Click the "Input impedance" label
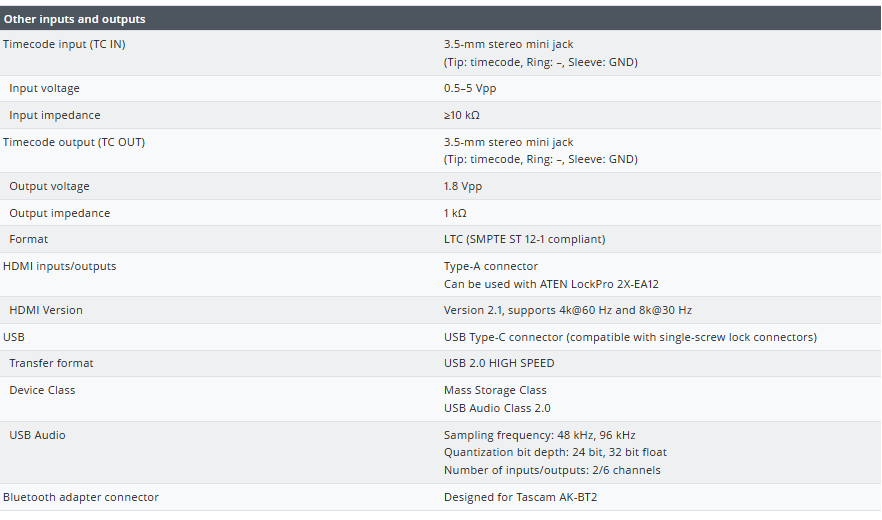The height and width of the screenshot is (520, 882). pyautogui.click(x=55, y=115)
